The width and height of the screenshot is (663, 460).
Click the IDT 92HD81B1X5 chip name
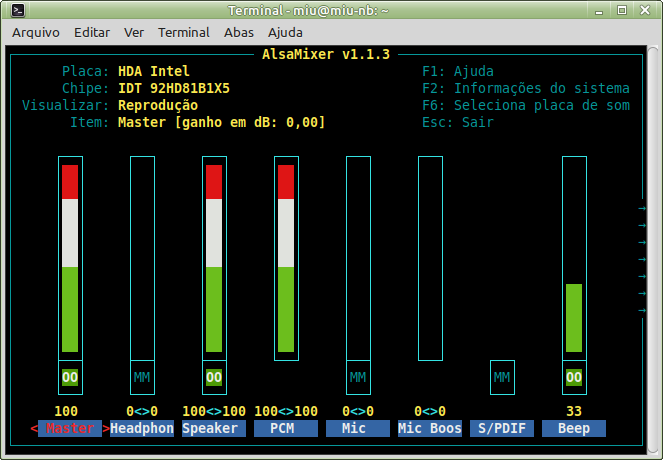click(x=174, y=88)
